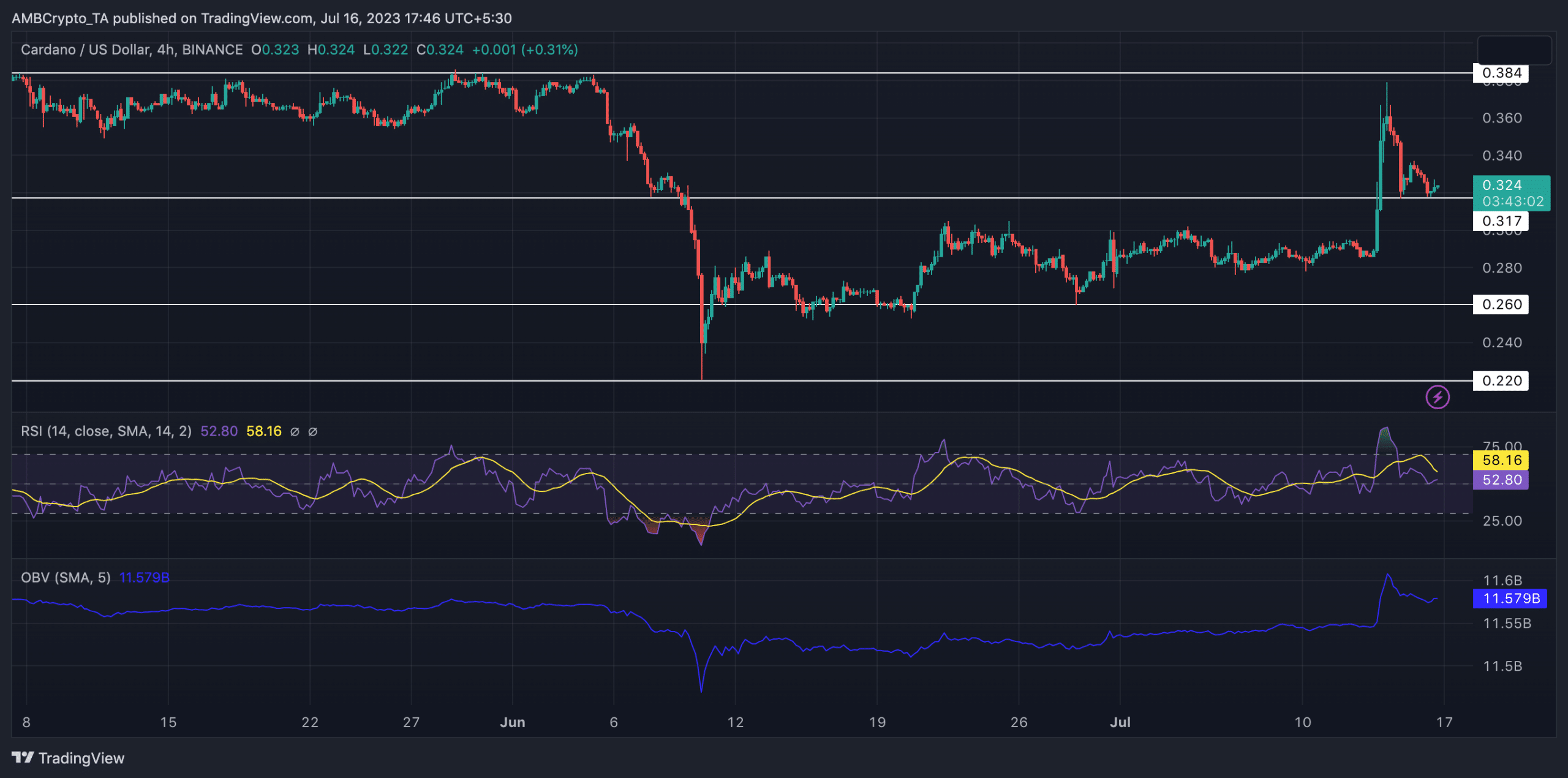
Task: Click the 0.280 price axis label
Action: 1502,268
